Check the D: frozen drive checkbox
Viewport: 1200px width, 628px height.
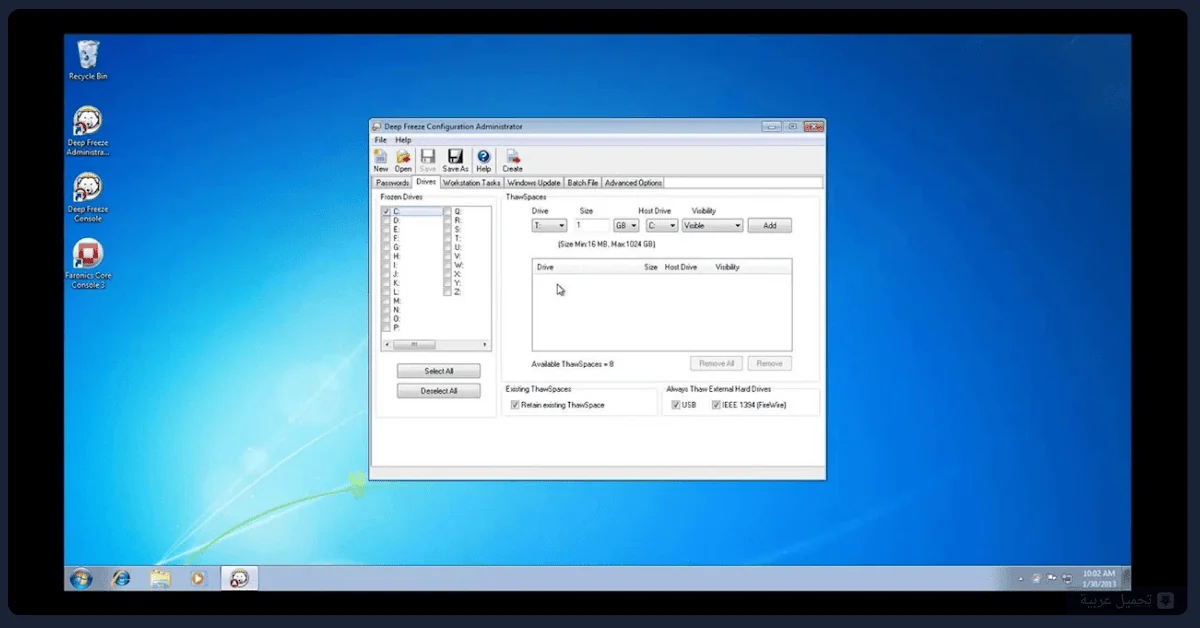[386, 220]
